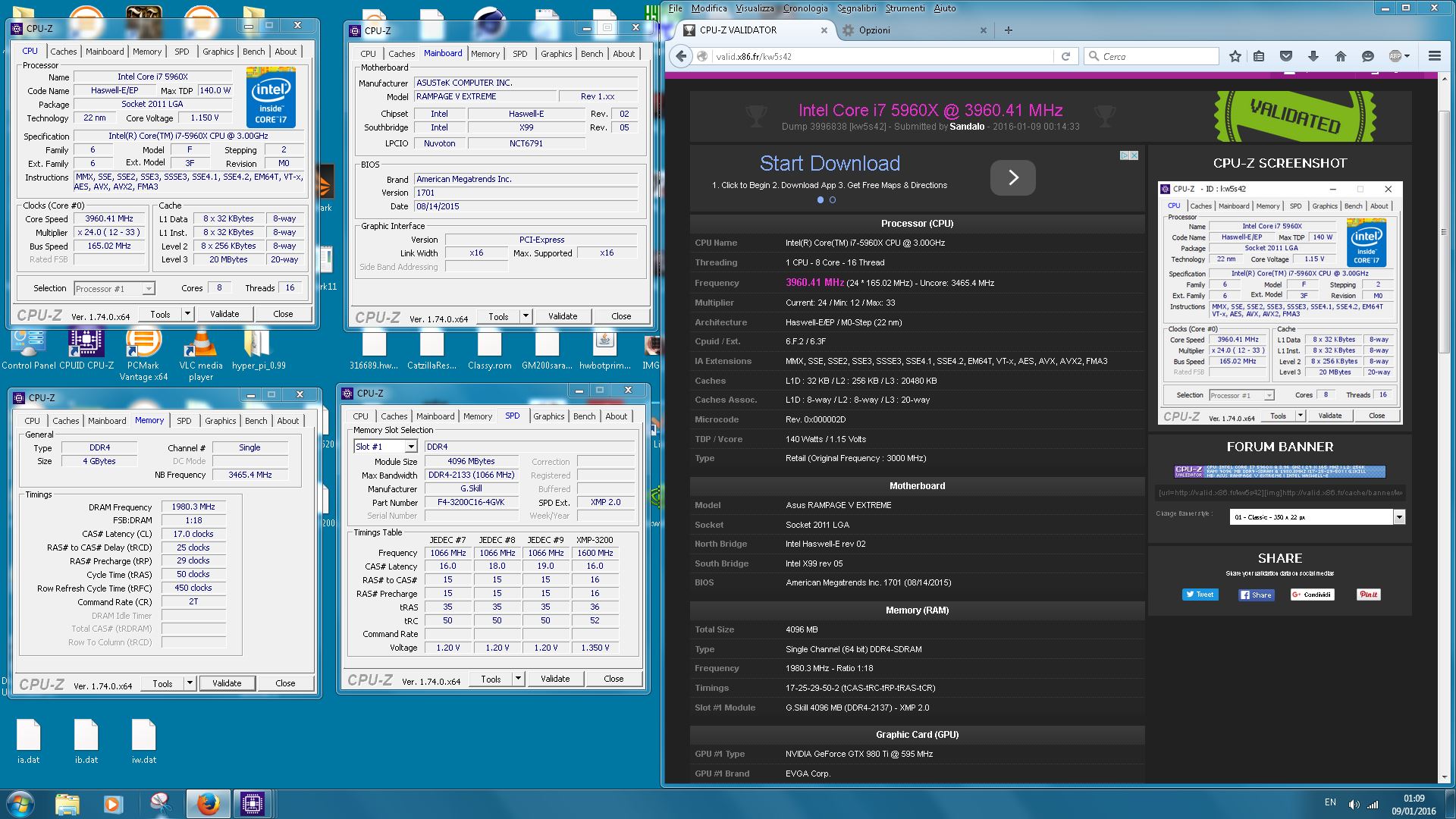Reload the page in Firefox
This screenshot has height=819, width=1456.
coord(1065,56)
